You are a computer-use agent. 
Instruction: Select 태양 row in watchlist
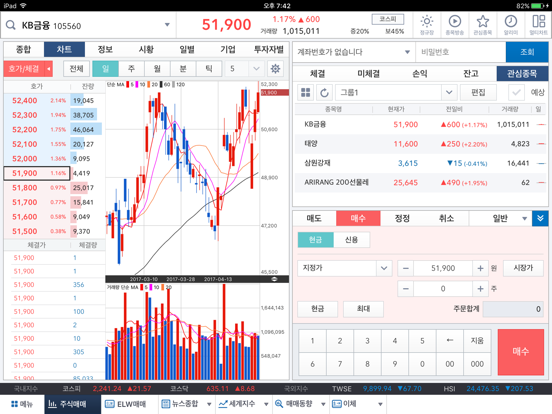[420, 144]
